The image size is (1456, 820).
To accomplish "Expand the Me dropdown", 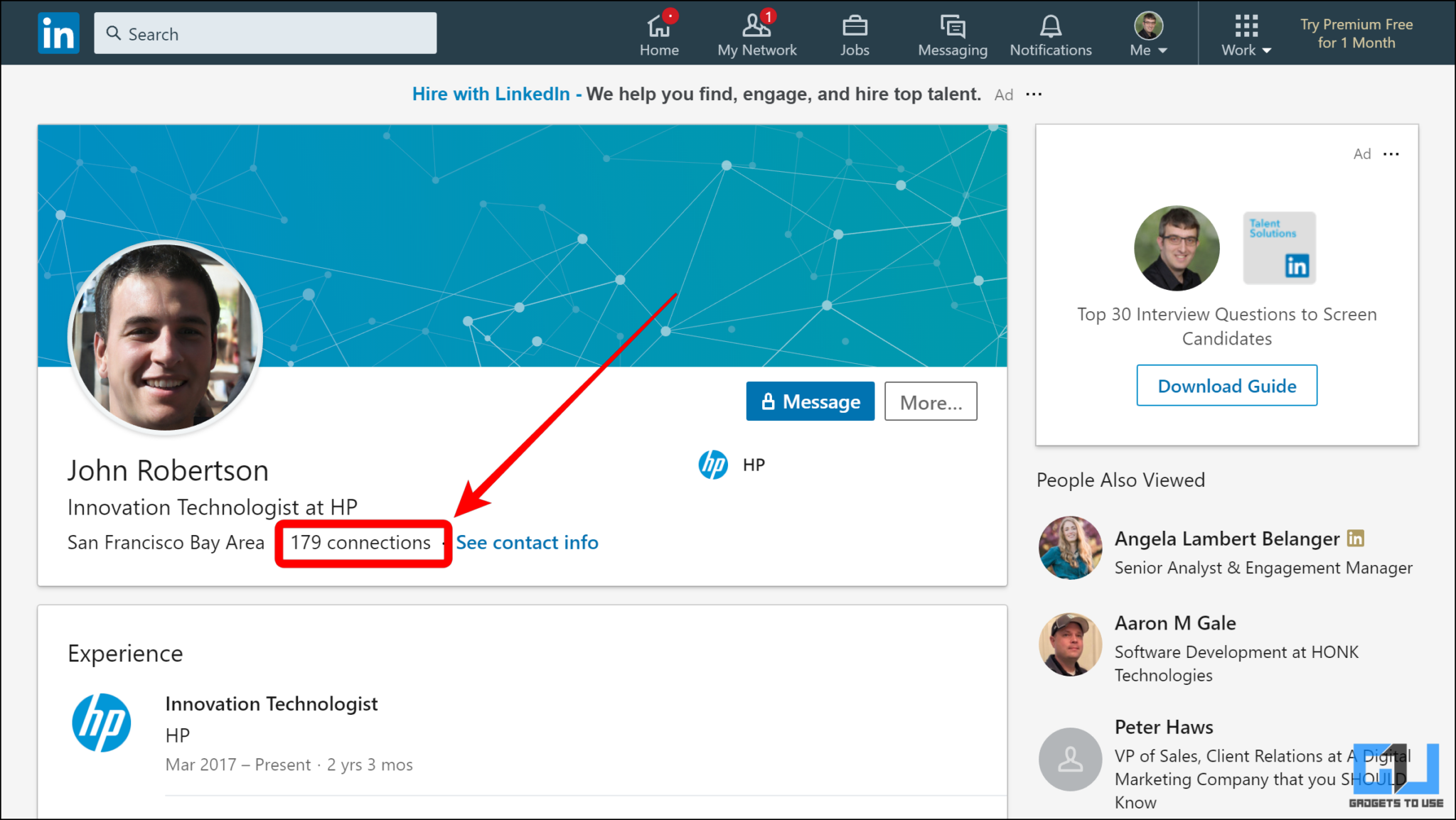I will click(1147, 33).
